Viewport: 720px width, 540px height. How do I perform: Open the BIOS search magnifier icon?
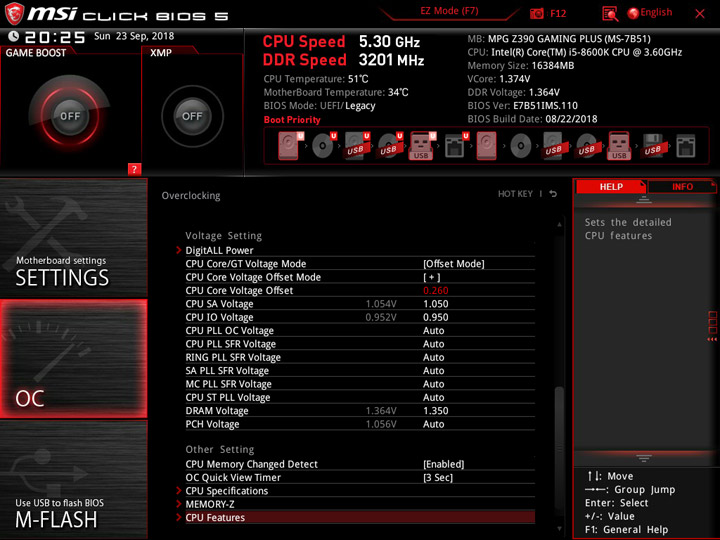(610, 14)
